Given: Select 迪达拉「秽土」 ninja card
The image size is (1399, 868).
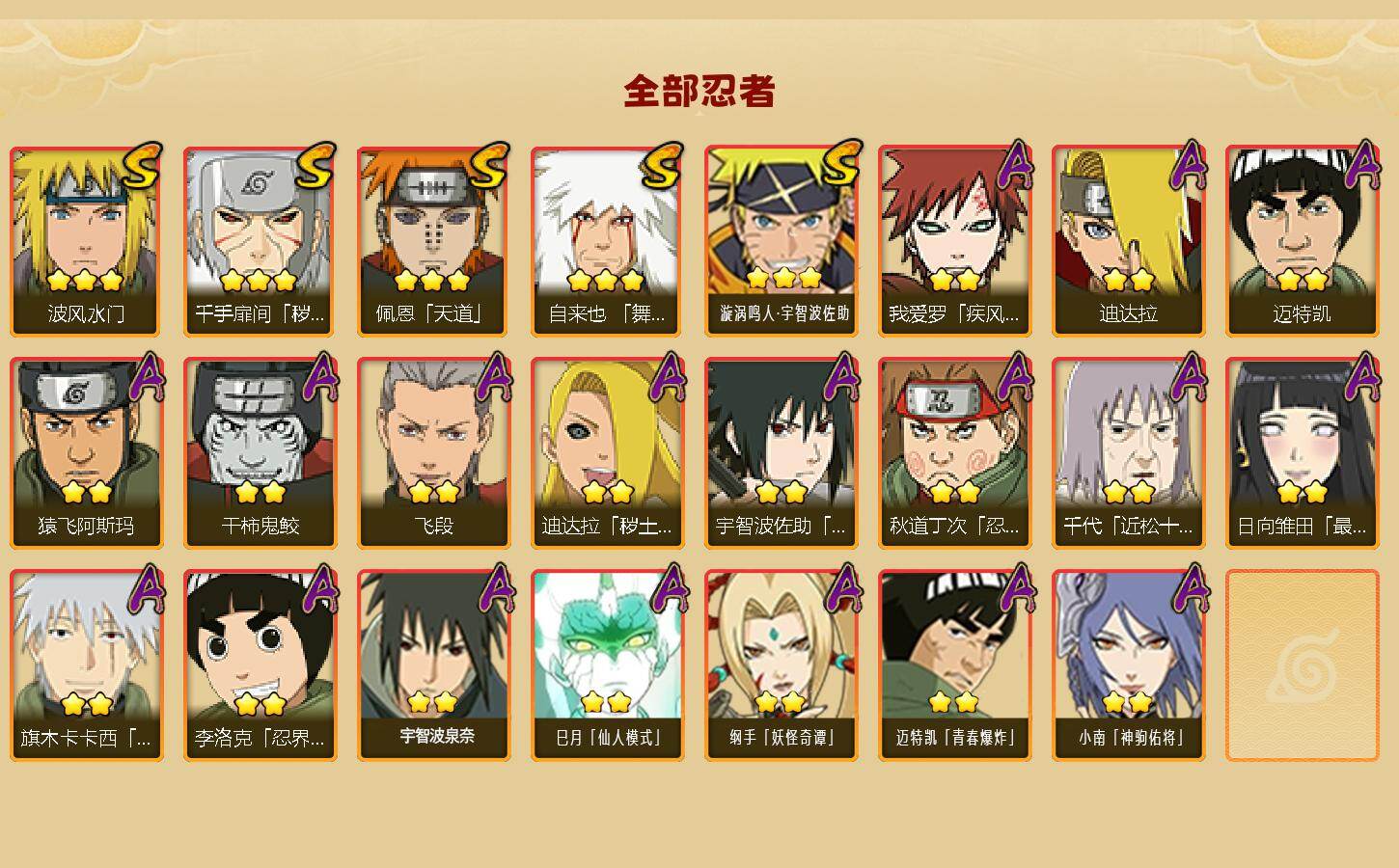Looking at the screenshot, I should tap(608, 453).
